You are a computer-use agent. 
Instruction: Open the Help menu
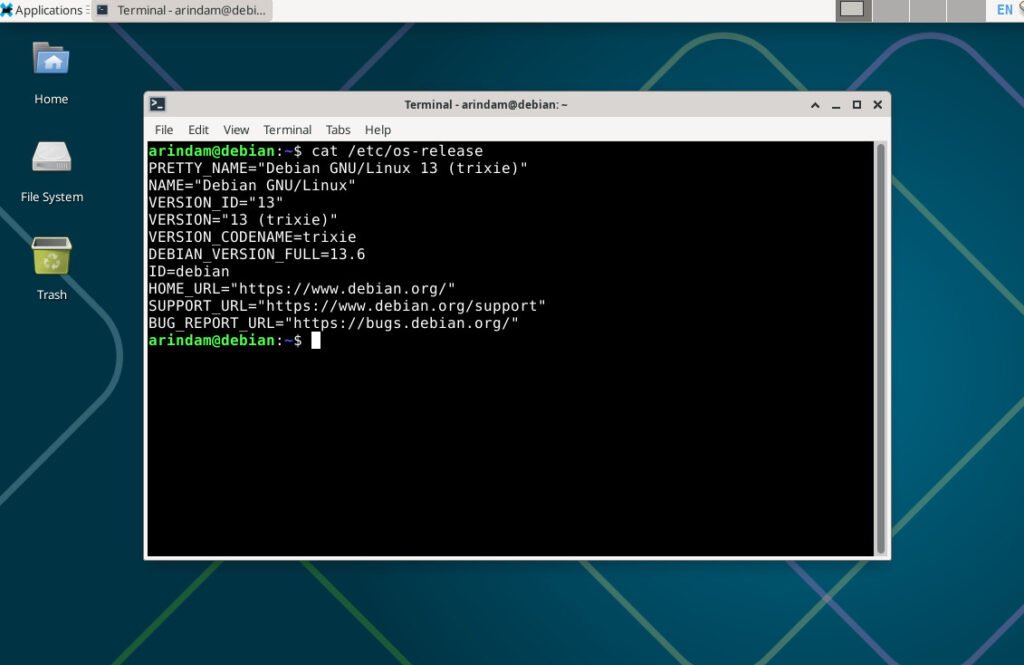click(x=377, y=129)
